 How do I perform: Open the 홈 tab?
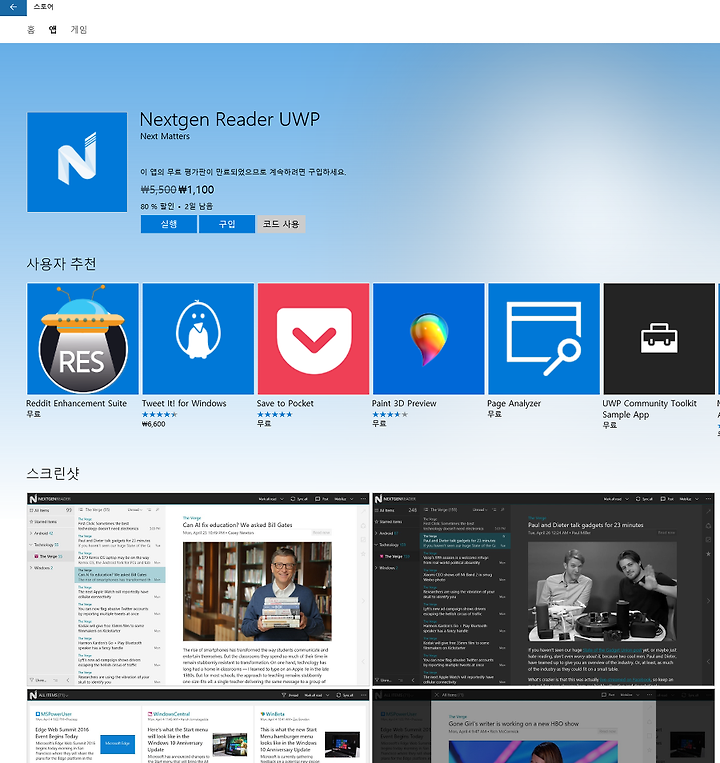[x=31, y=30]
